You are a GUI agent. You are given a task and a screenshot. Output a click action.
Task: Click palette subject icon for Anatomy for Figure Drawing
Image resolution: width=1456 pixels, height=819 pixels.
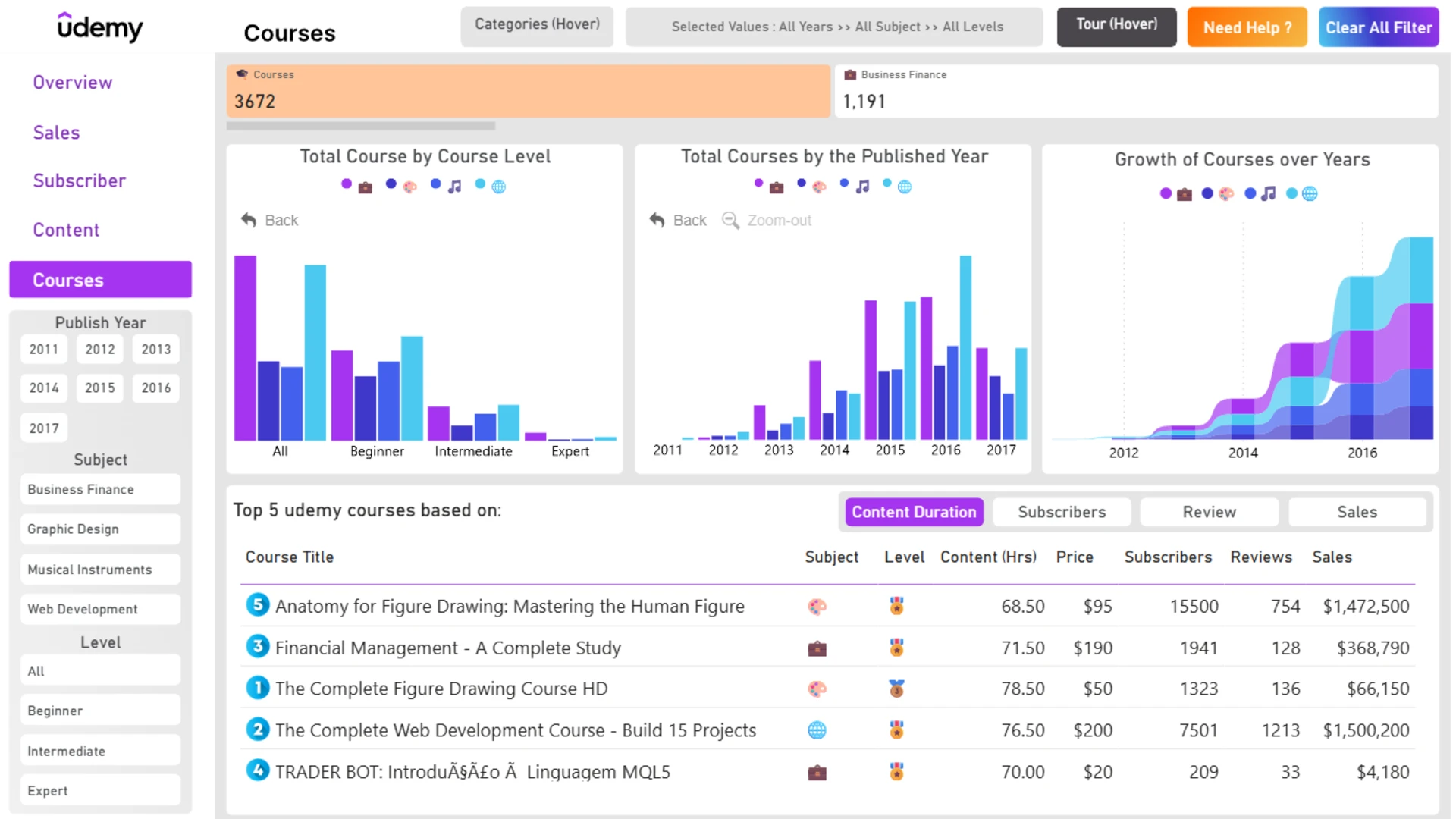[x=817, y=607]
